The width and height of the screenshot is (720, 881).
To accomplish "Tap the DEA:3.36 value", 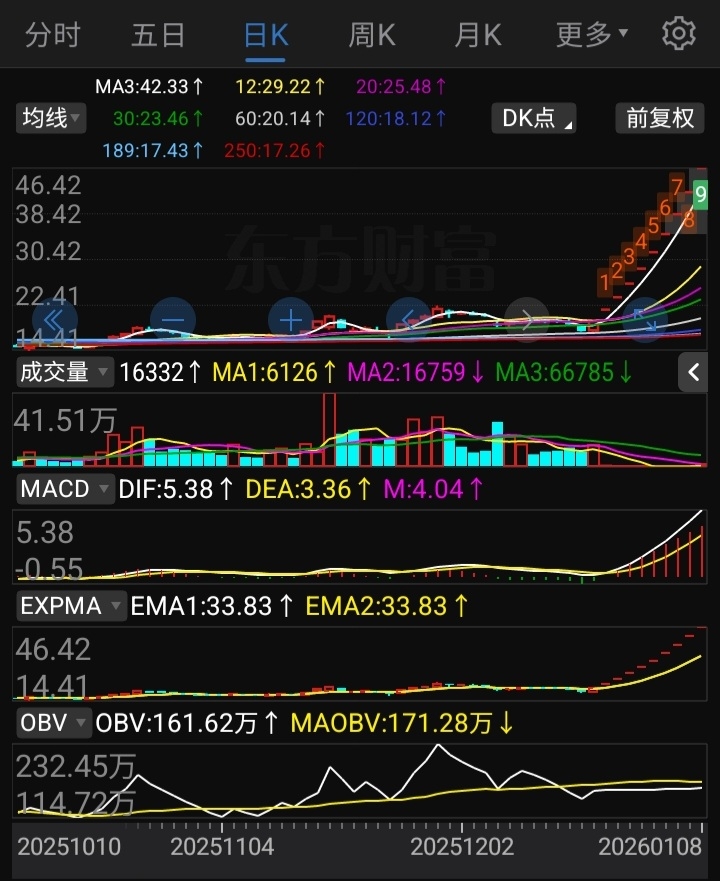I will pyautogui.click(x=308, y=489).
